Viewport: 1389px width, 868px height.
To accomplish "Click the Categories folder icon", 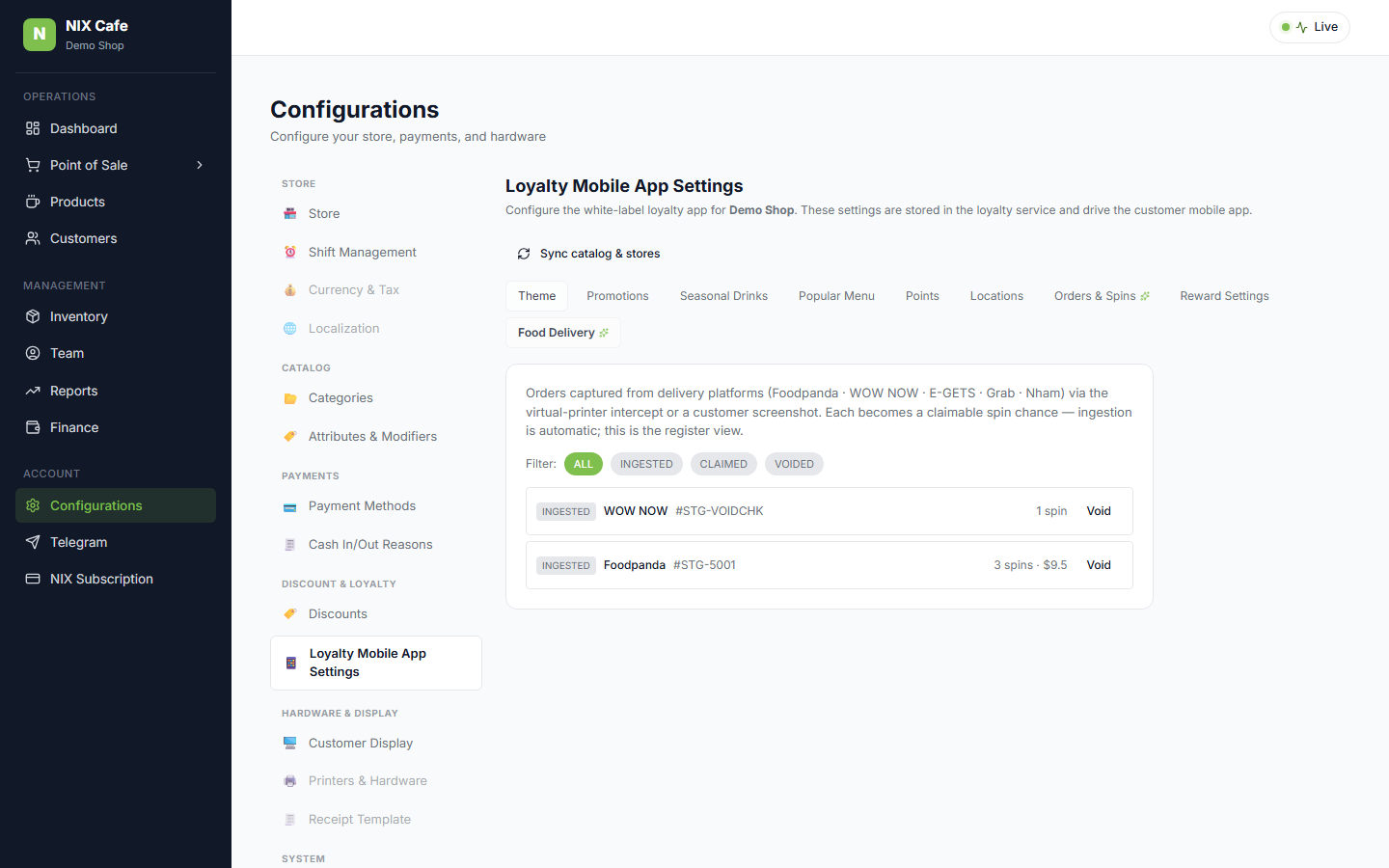I will click(x=290, y=398).
